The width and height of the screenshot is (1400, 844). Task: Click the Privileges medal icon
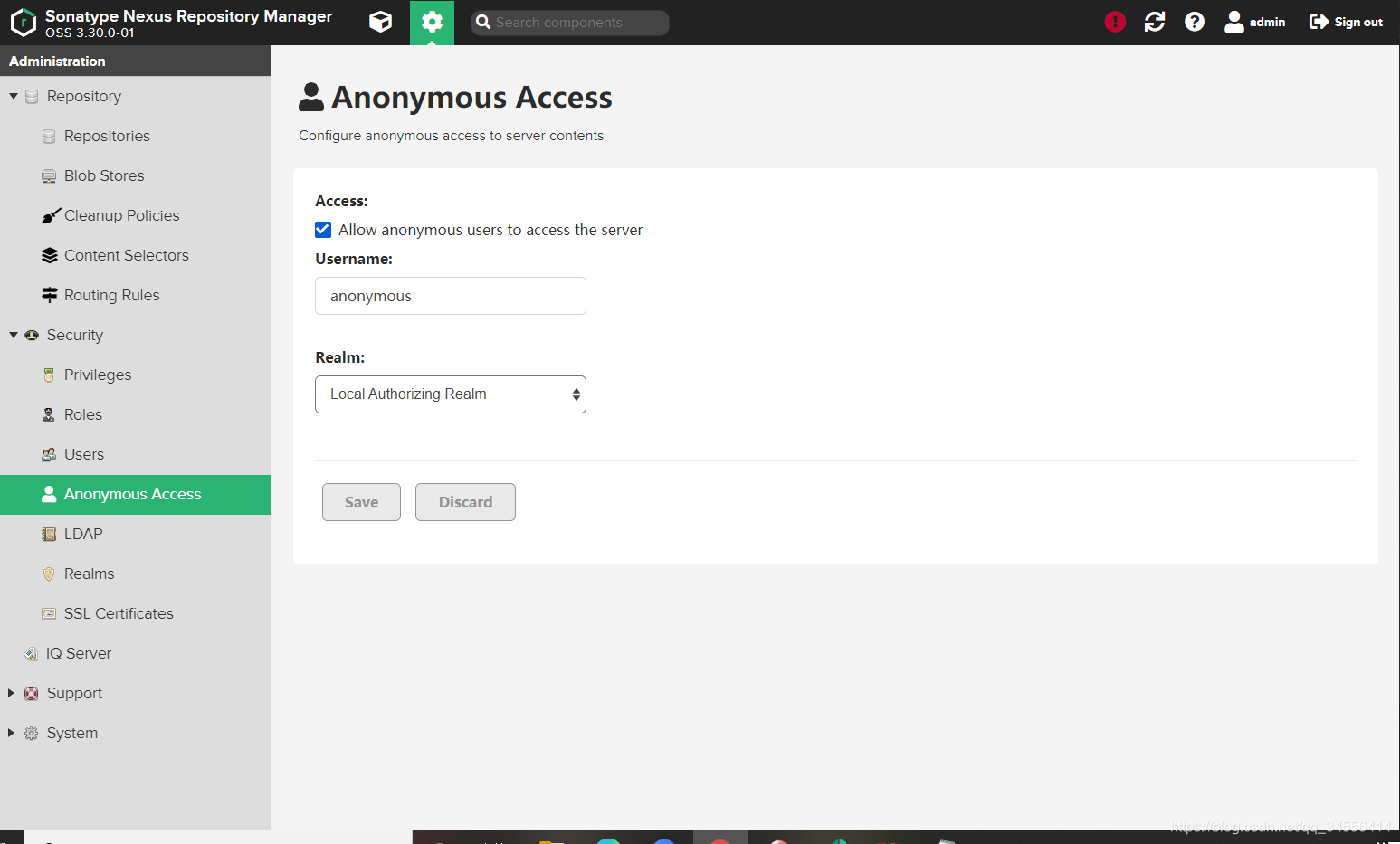point(49,375)
